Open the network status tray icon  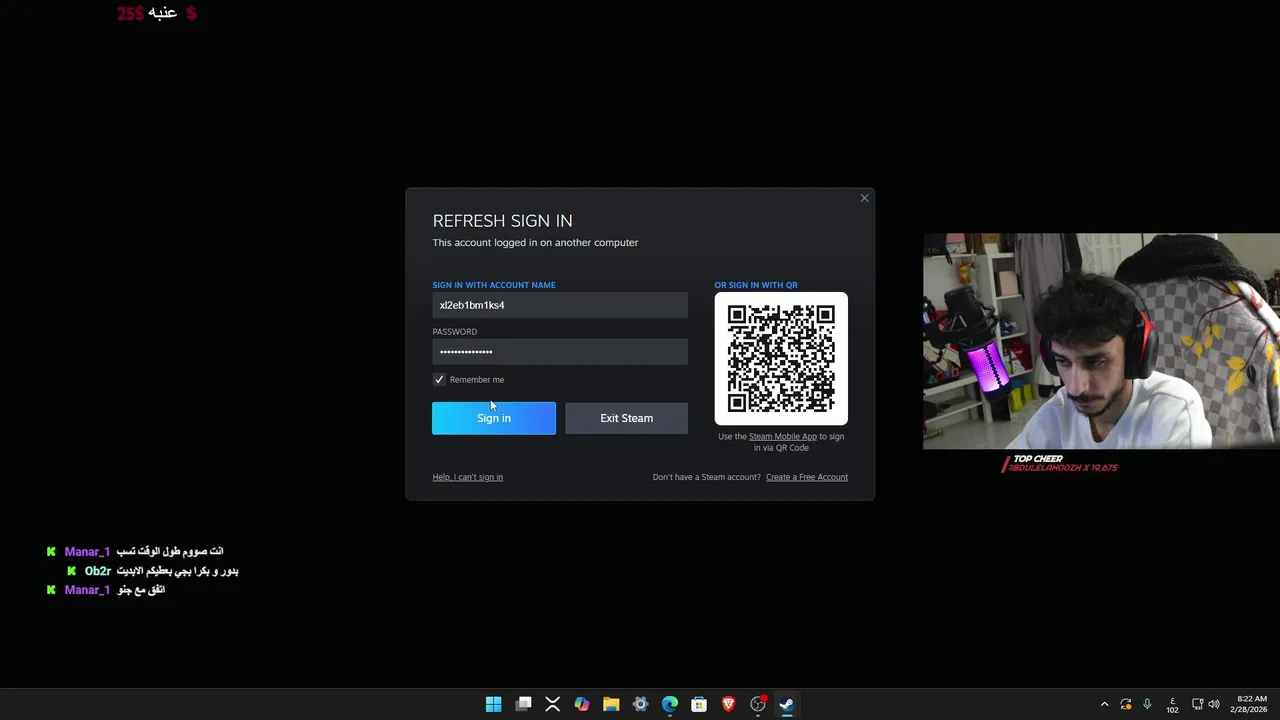[x=1197, y=704]
